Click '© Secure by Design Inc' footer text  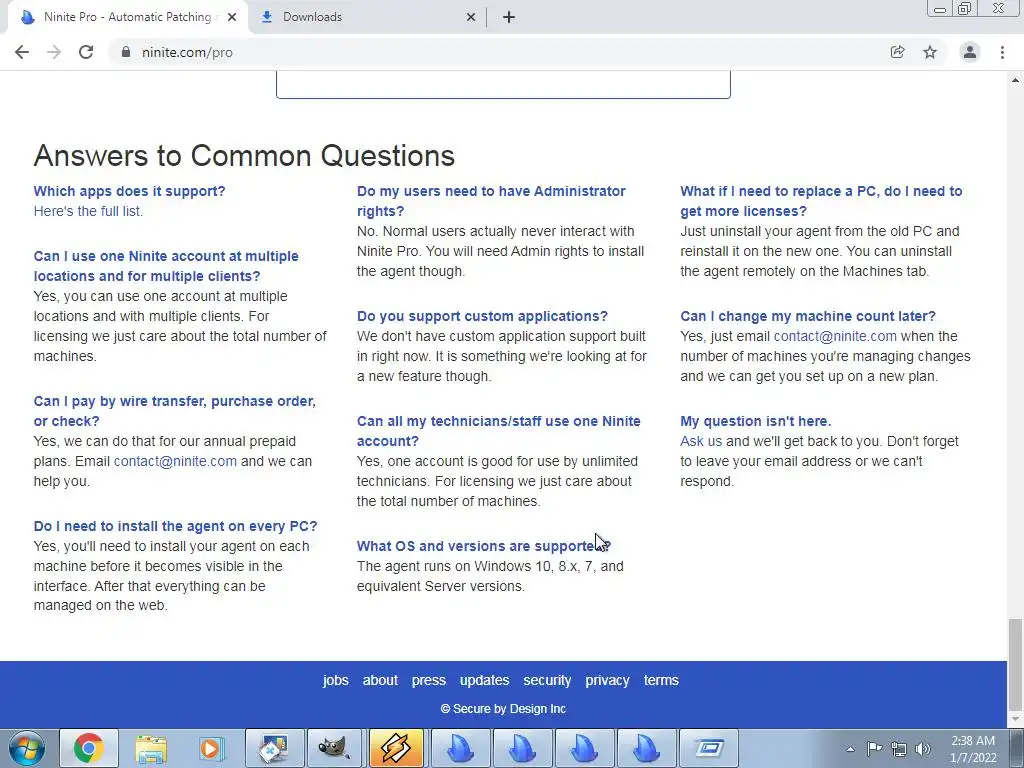pyautogui.click(x=503, y=709)
